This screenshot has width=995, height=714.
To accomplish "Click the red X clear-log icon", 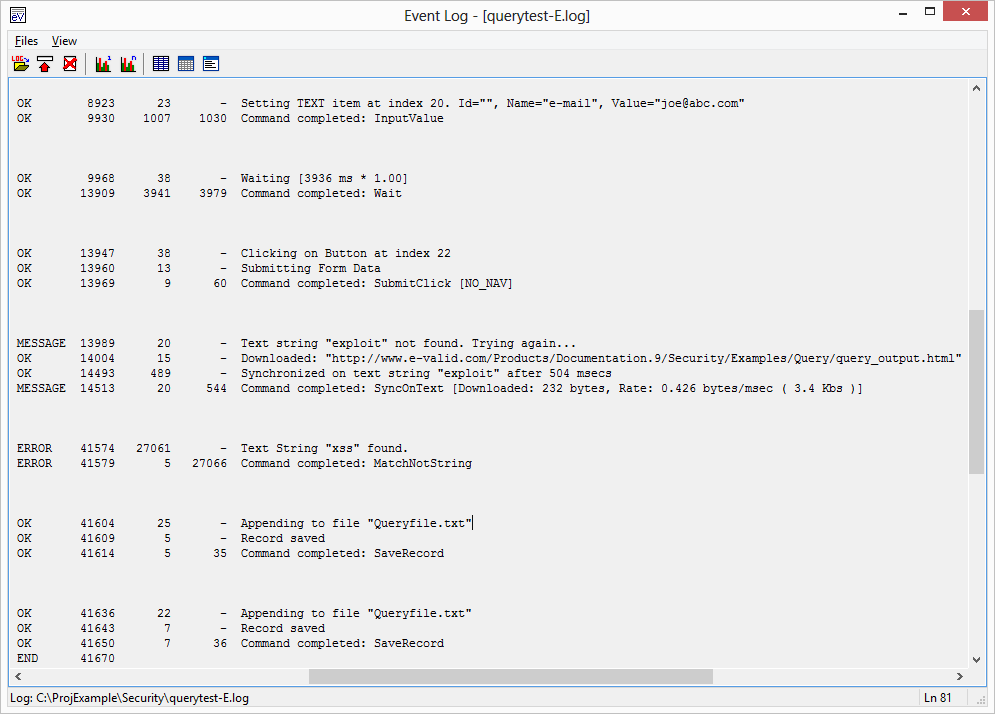I will (70, 63).
